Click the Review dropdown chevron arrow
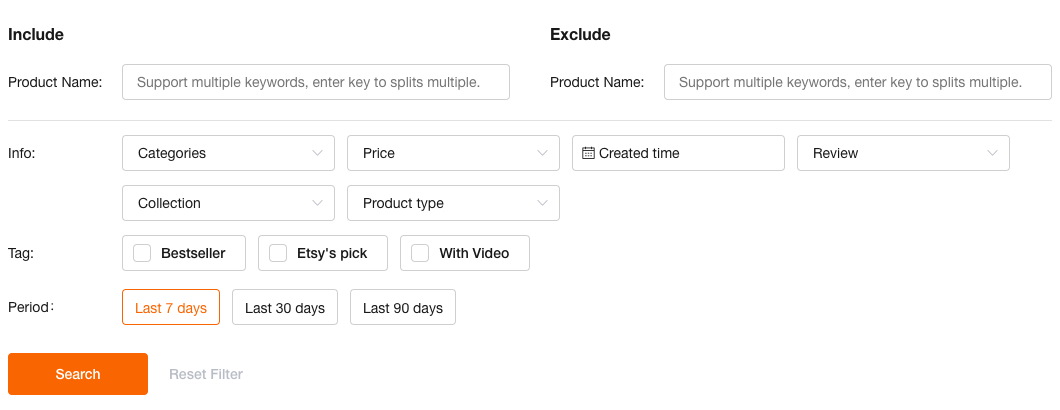 (x=992, y=153)
